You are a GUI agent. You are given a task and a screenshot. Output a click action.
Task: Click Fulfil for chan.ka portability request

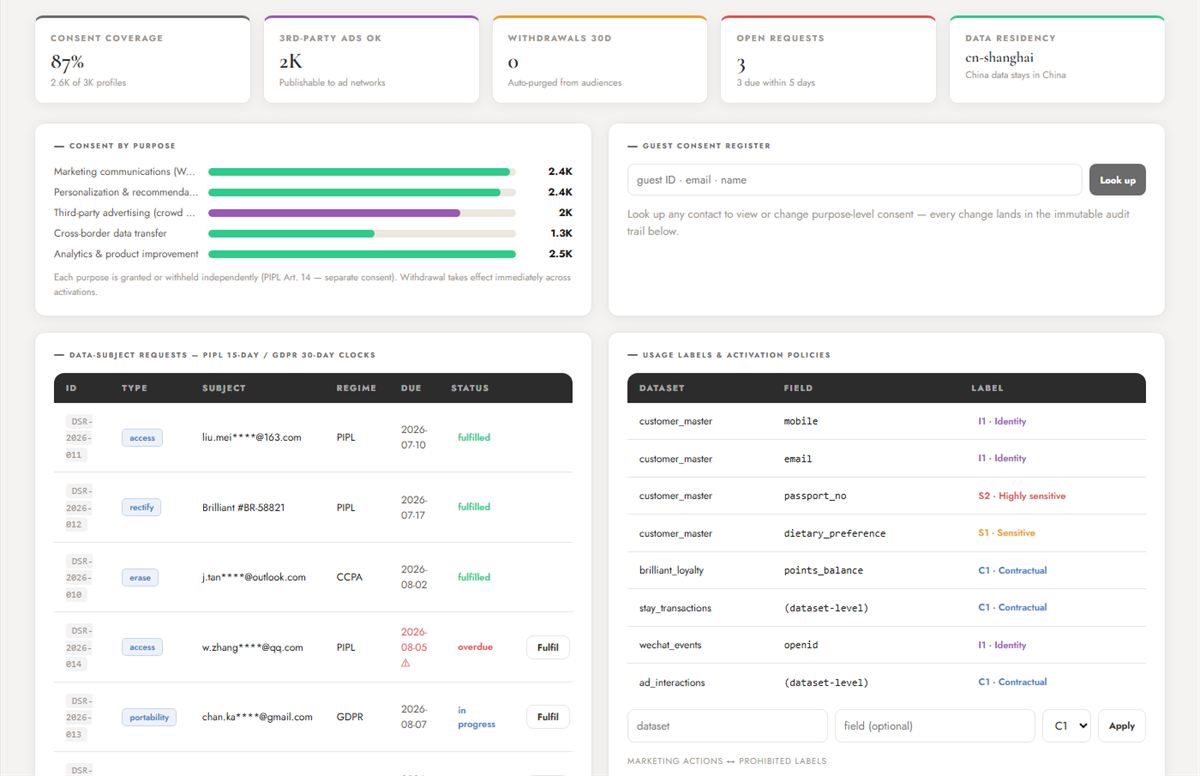pyautogui.click(x=548, y=717)
